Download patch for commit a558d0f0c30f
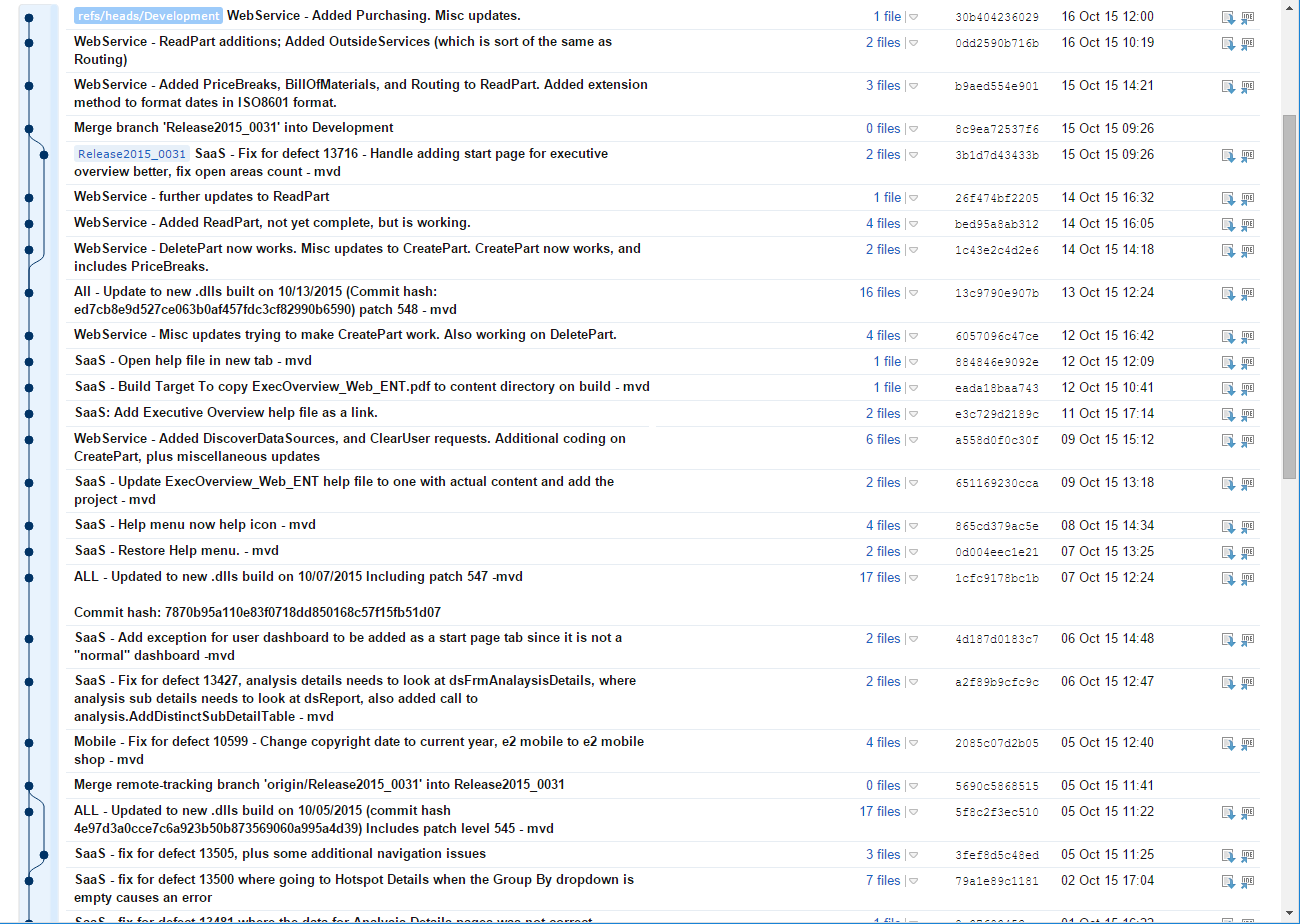Screen dimensions: 1300x924 [x=1228, y=441]
